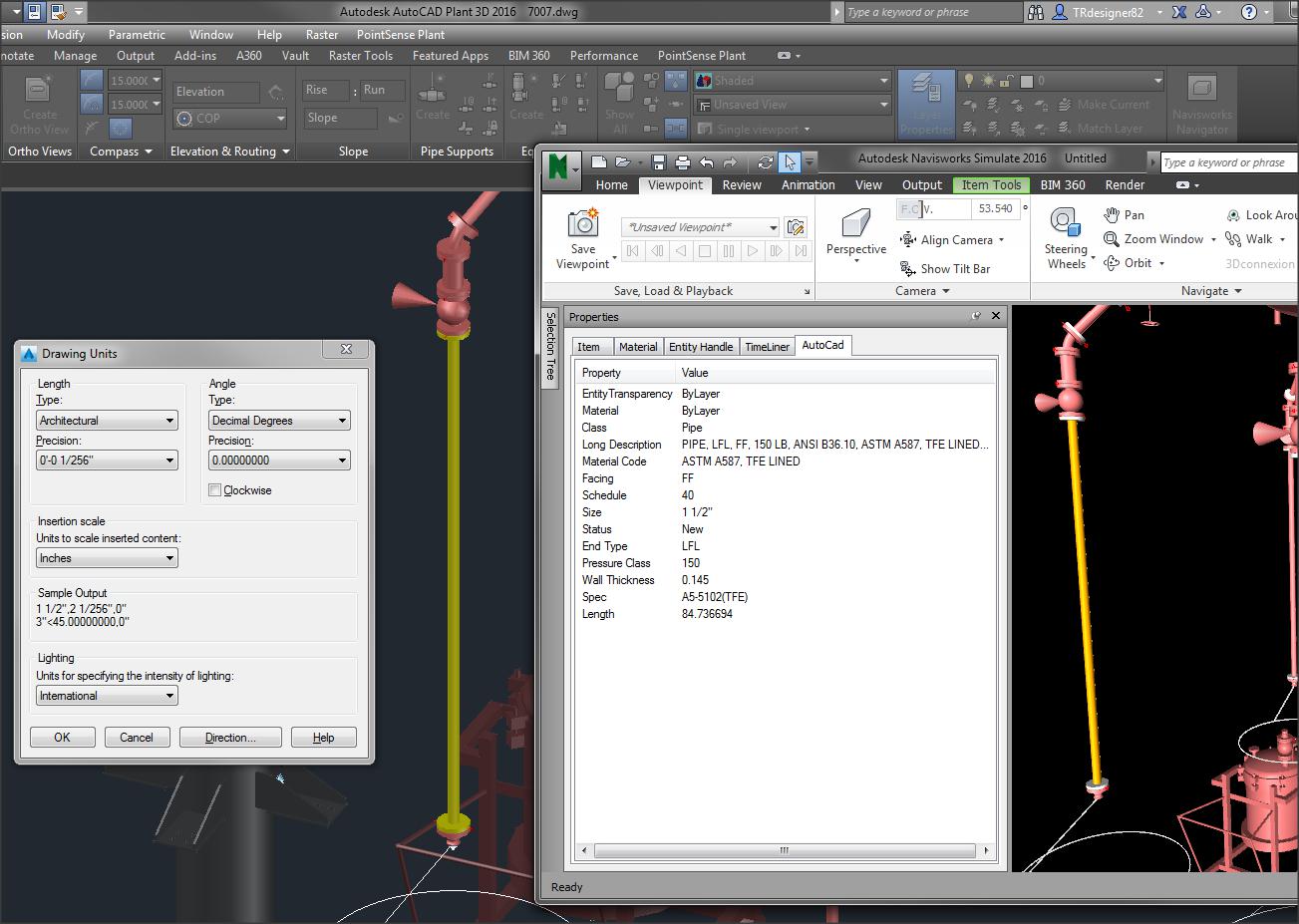Click the Autodesk Exchange X icon

1178,12
